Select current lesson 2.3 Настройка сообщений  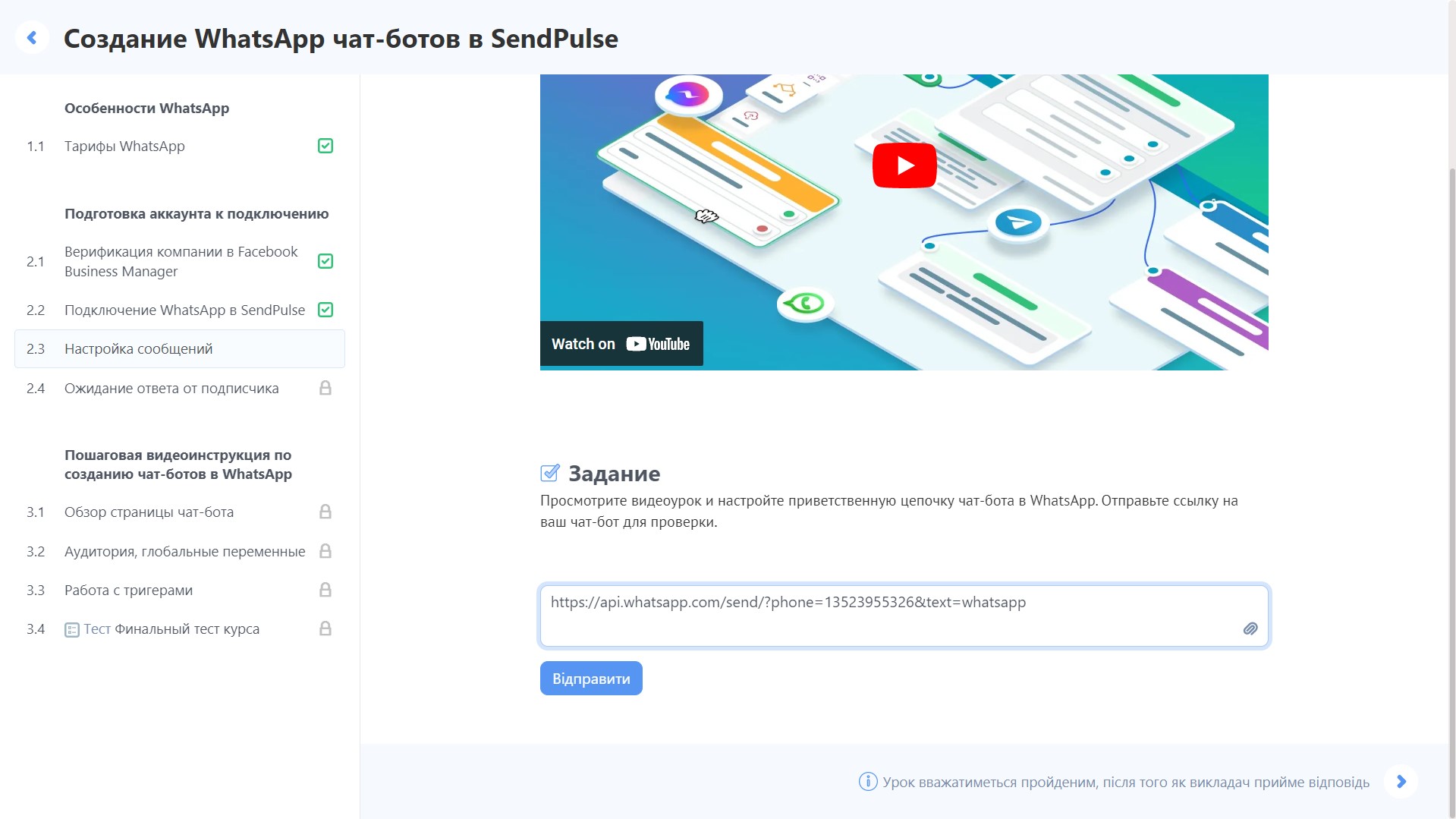180,349
